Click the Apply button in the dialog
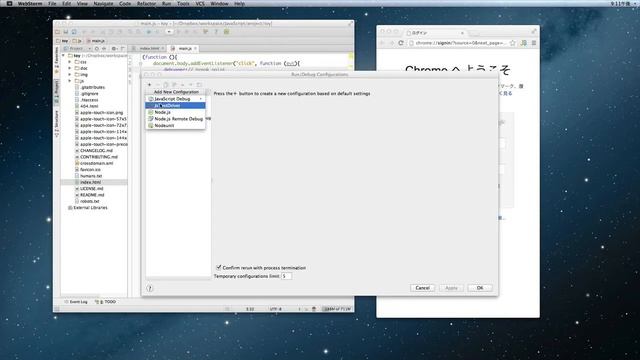This screenshot has height=360, width=640. click(451, 288)
